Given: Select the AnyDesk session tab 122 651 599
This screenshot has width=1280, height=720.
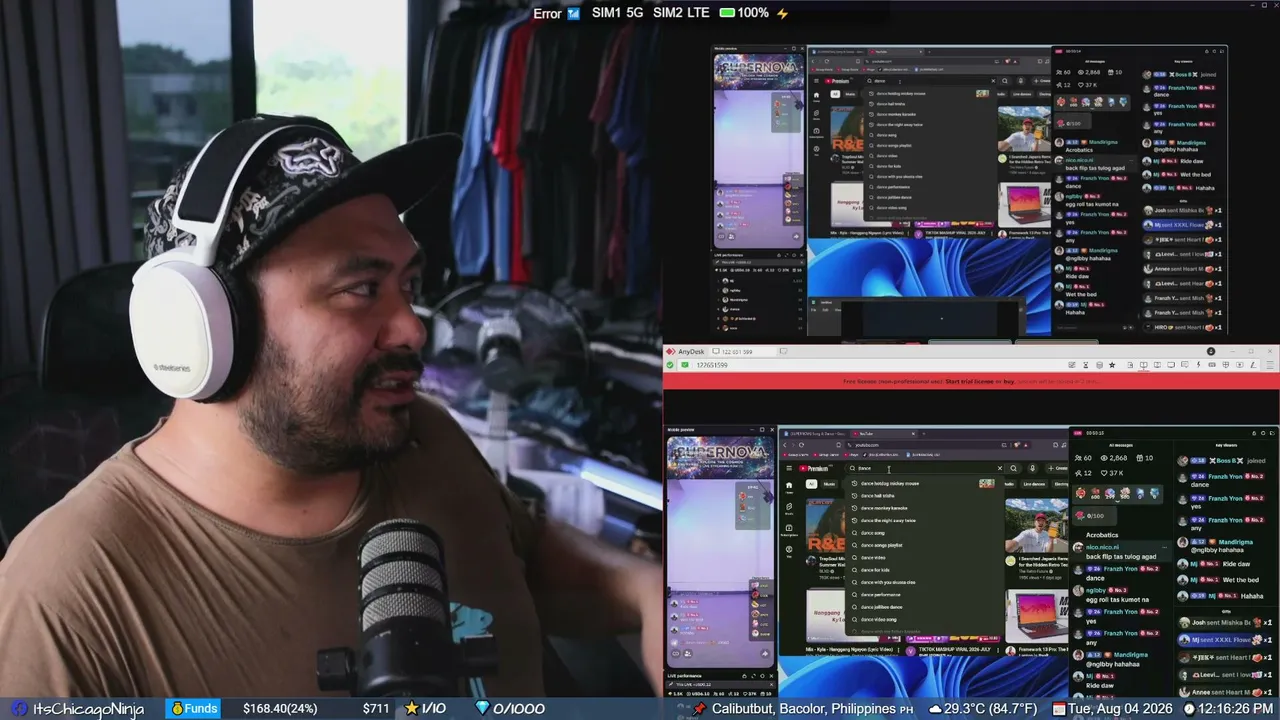Looking at the screenshot, I should [741, 352].
